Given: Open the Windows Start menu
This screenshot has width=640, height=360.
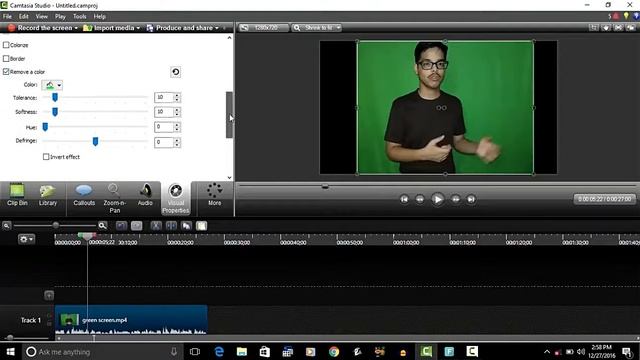Looking at the screenshot, I should click(x=10, y=351).
